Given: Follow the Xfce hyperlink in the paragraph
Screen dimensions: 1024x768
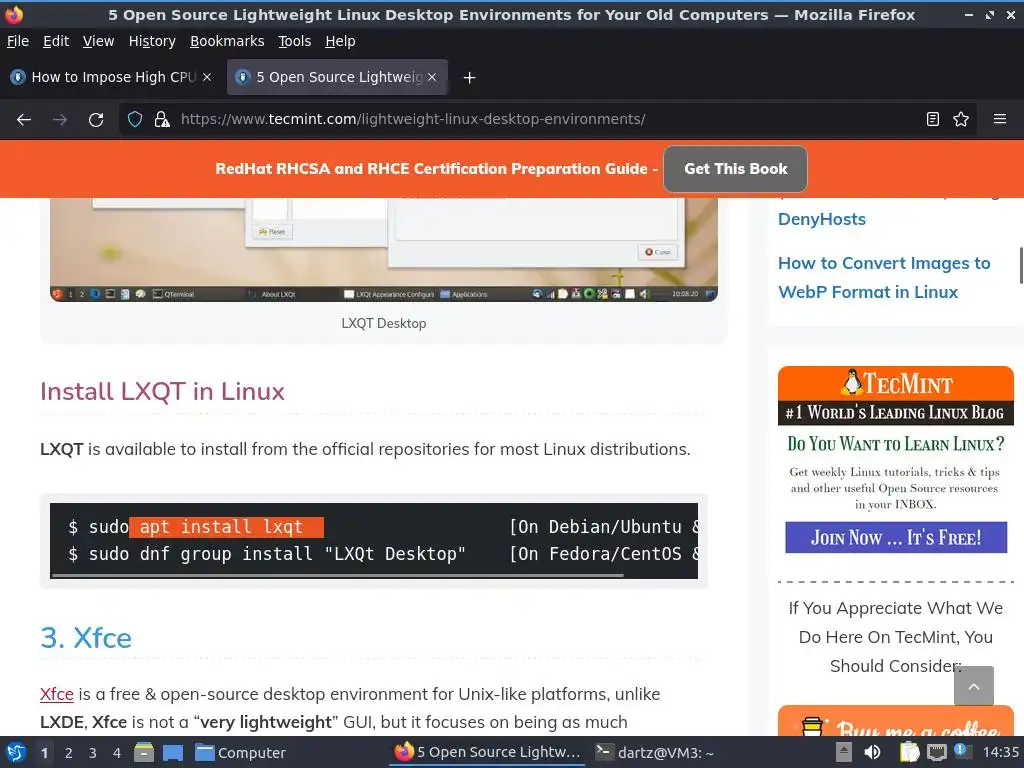Looking at the screenshot, I should pyautogui.click(x=56, y=694).
